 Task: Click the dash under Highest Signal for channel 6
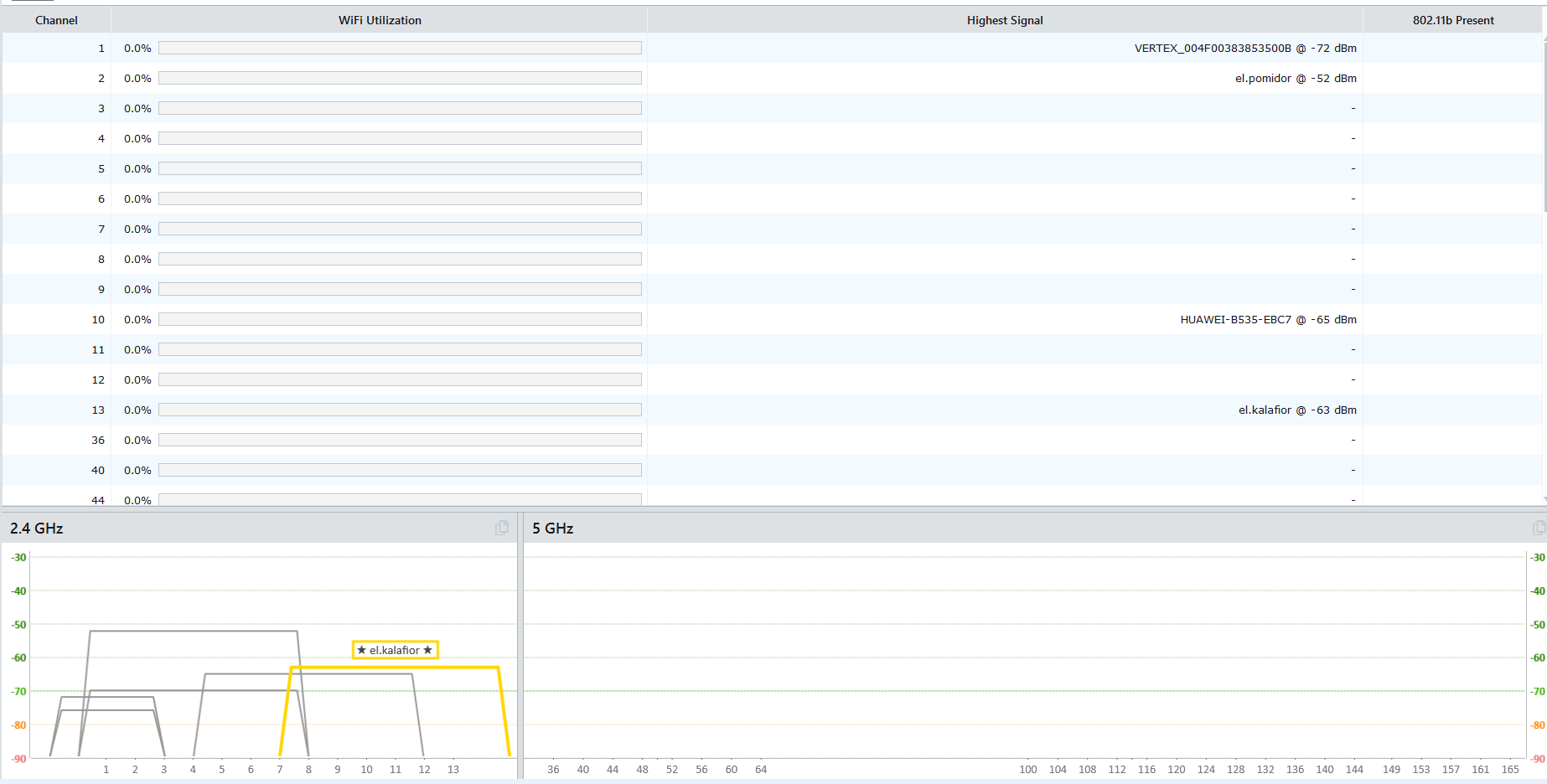click(x=1353, y=199)
